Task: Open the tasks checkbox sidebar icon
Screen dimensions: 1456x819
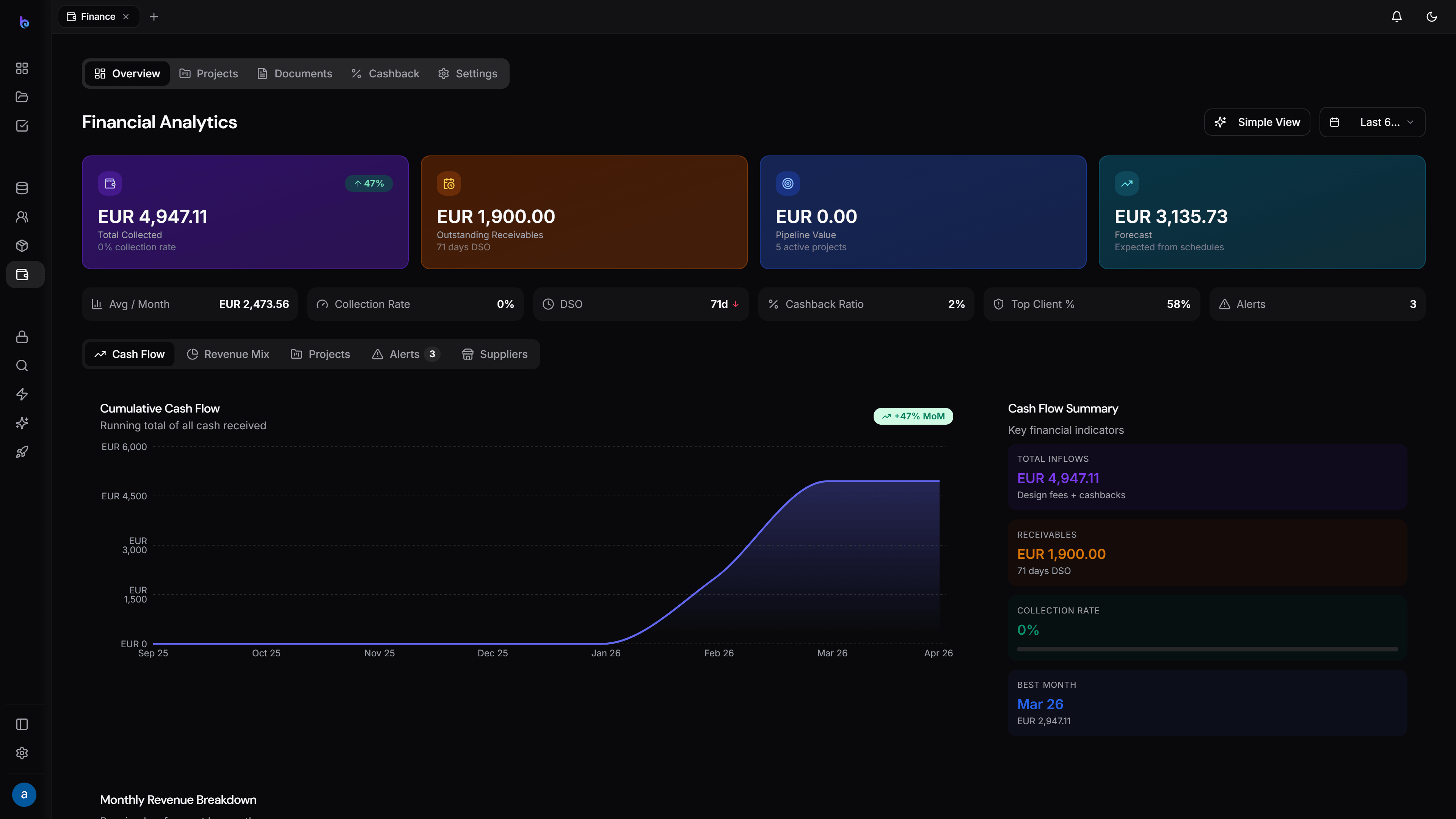Action: (22, 126)
